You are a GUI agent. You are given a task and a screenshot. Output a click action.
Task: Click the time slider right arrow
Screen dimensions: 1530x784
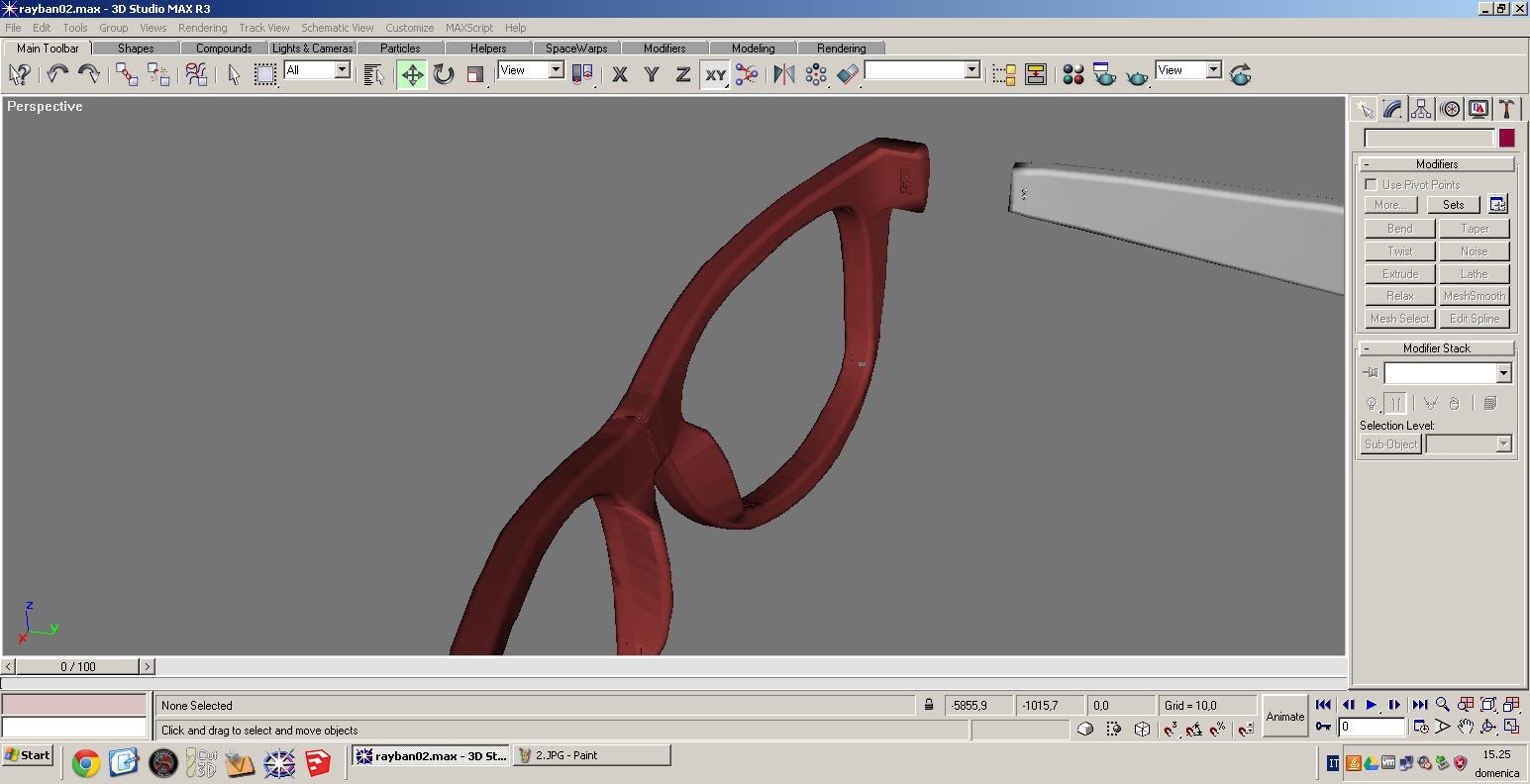147,666
